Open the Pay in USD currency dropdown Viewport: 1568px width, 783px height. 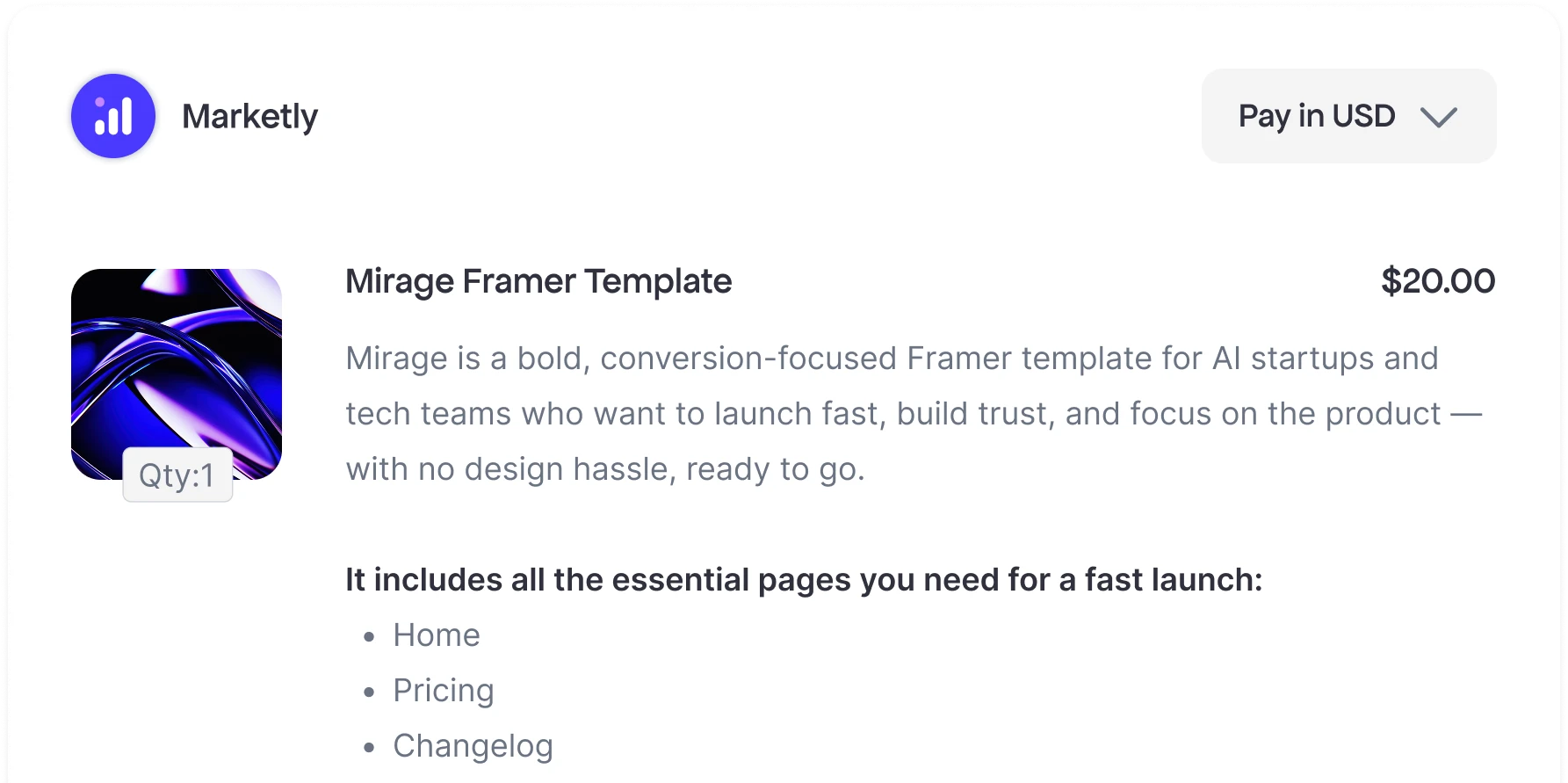(x=1348, y=116)
